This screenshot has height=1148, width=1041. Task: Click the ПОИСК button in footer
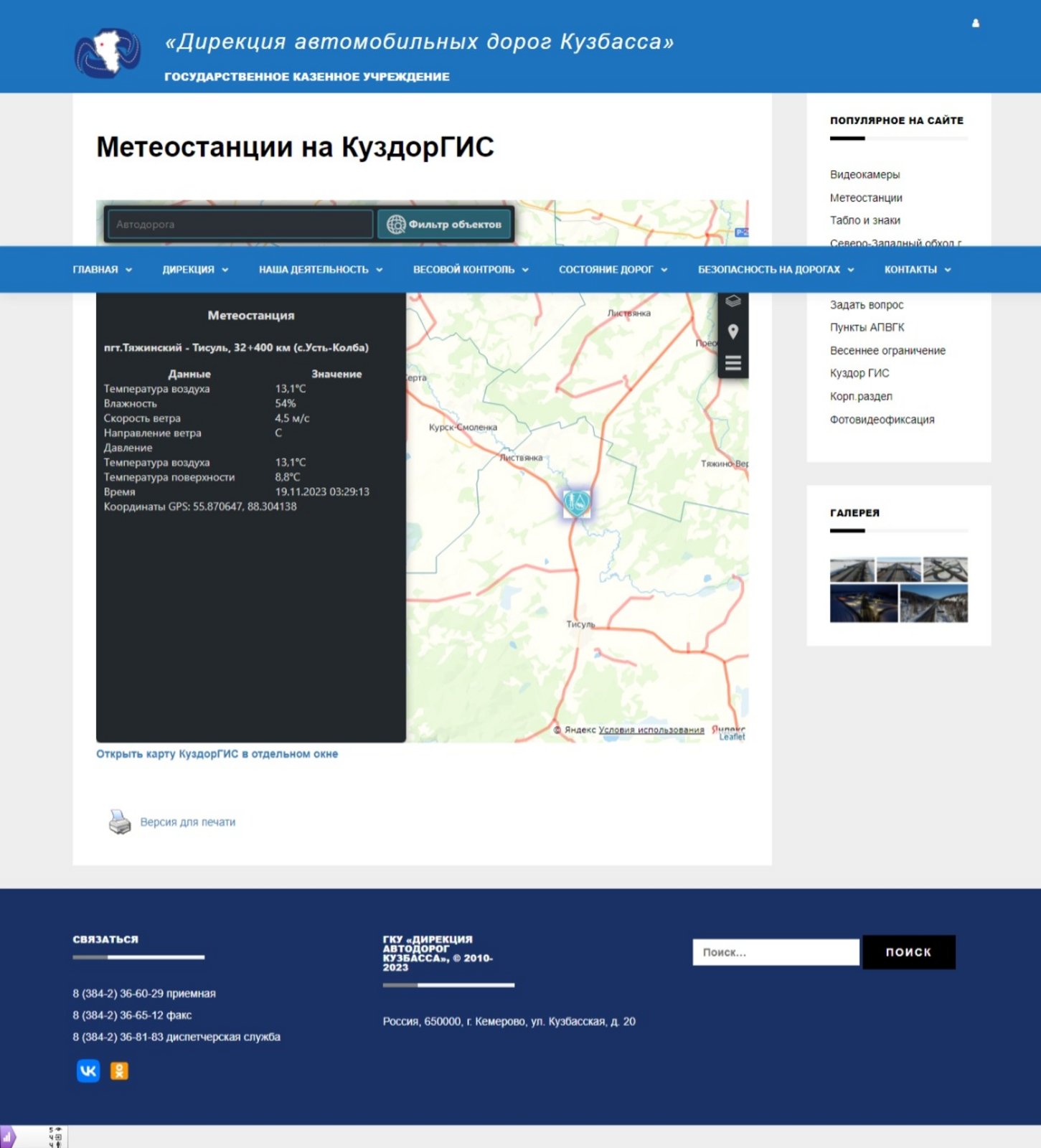click(908, 952)
